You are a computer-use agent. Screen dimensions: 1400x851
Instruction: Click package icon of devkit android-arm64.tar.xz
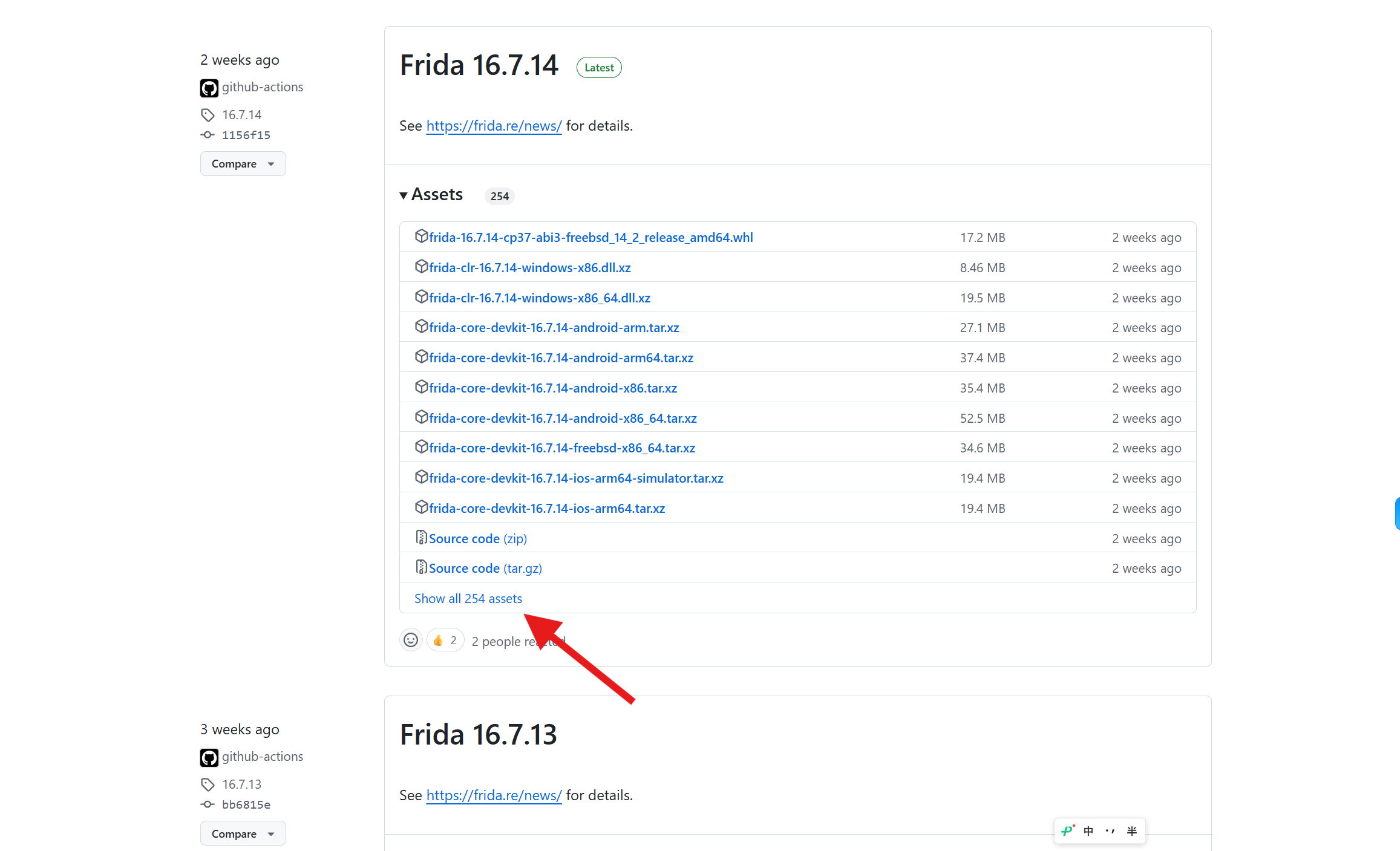421,357
